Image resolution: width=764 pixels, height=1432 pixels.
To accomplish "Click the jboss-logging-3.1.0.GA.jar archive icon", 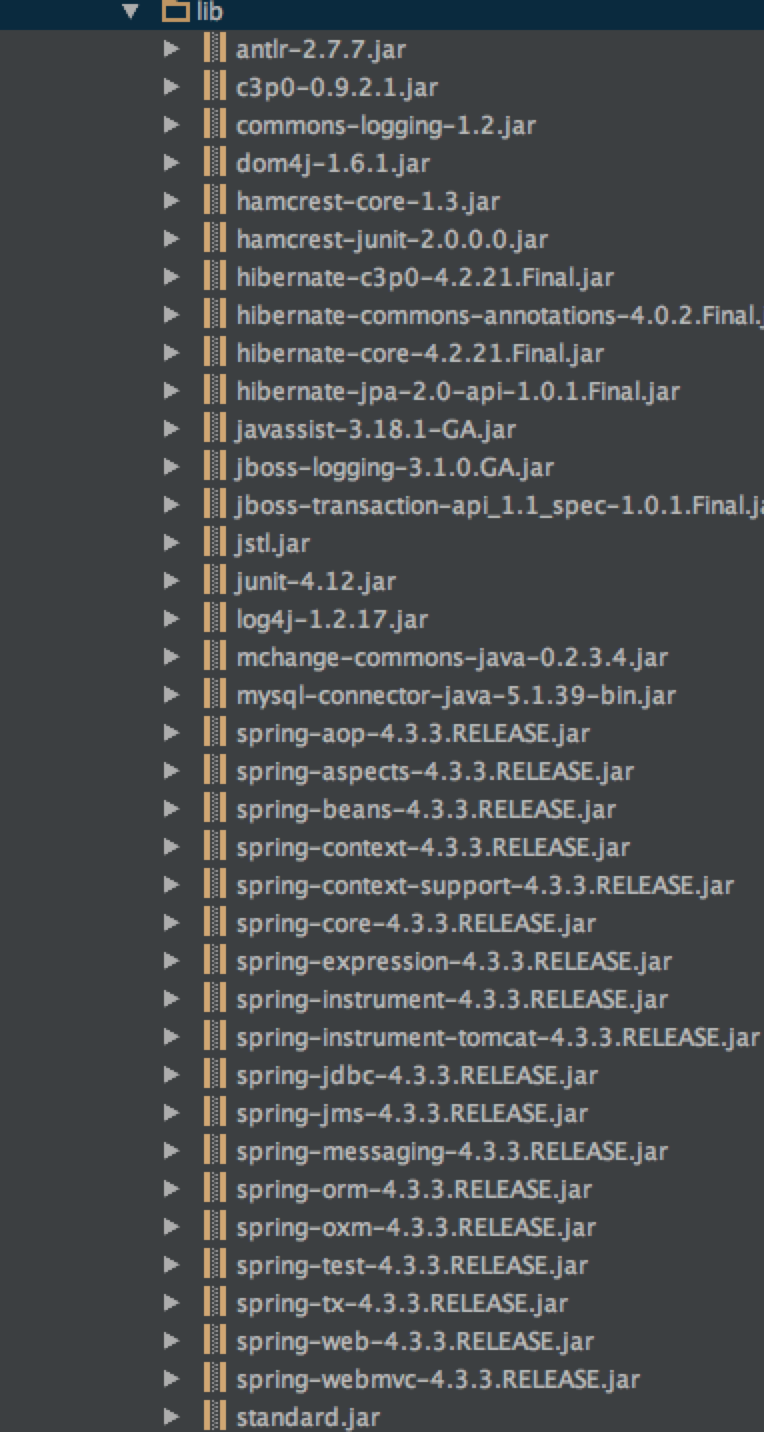I will [214, 466].
